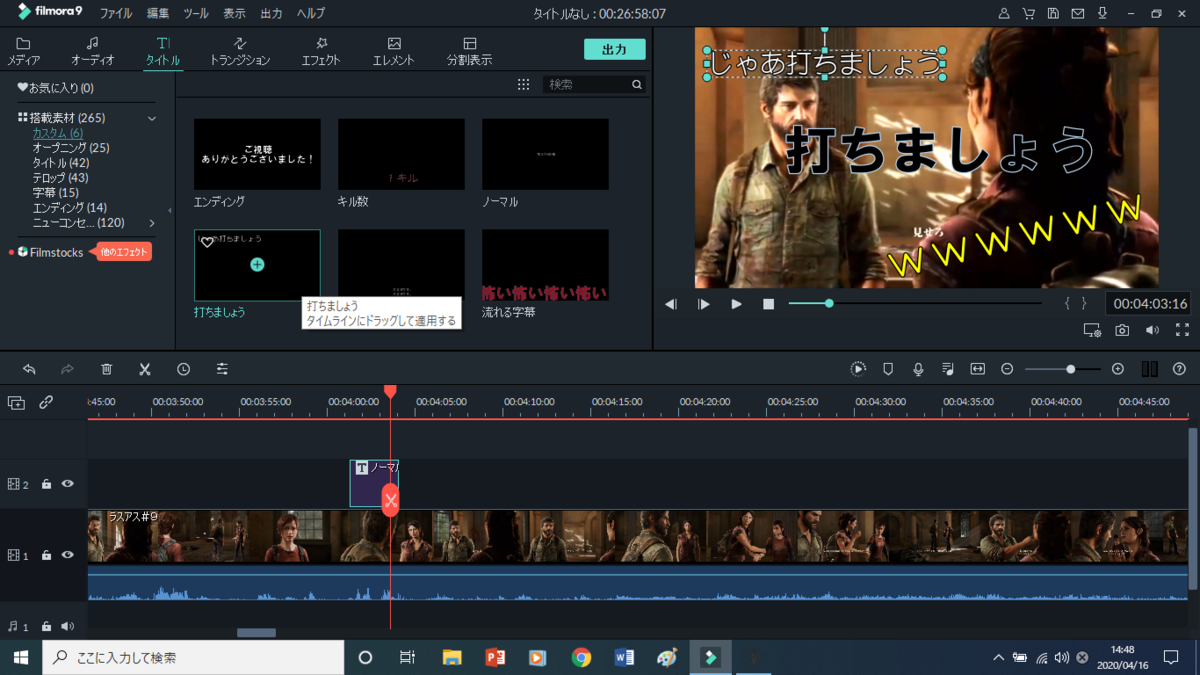
Task: Switch to the エフェクト tab
Action: coord(321,52)
